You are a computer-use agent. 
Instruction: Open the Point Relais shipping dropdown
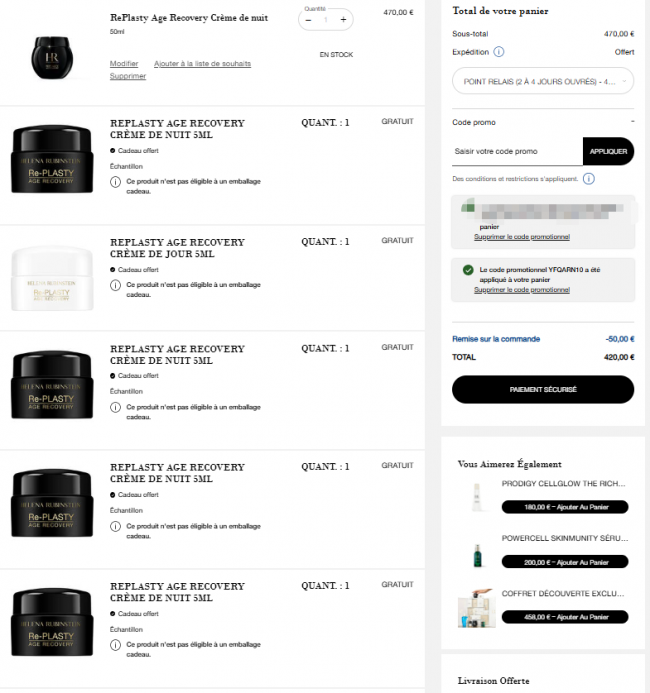[x=543, y=81]
